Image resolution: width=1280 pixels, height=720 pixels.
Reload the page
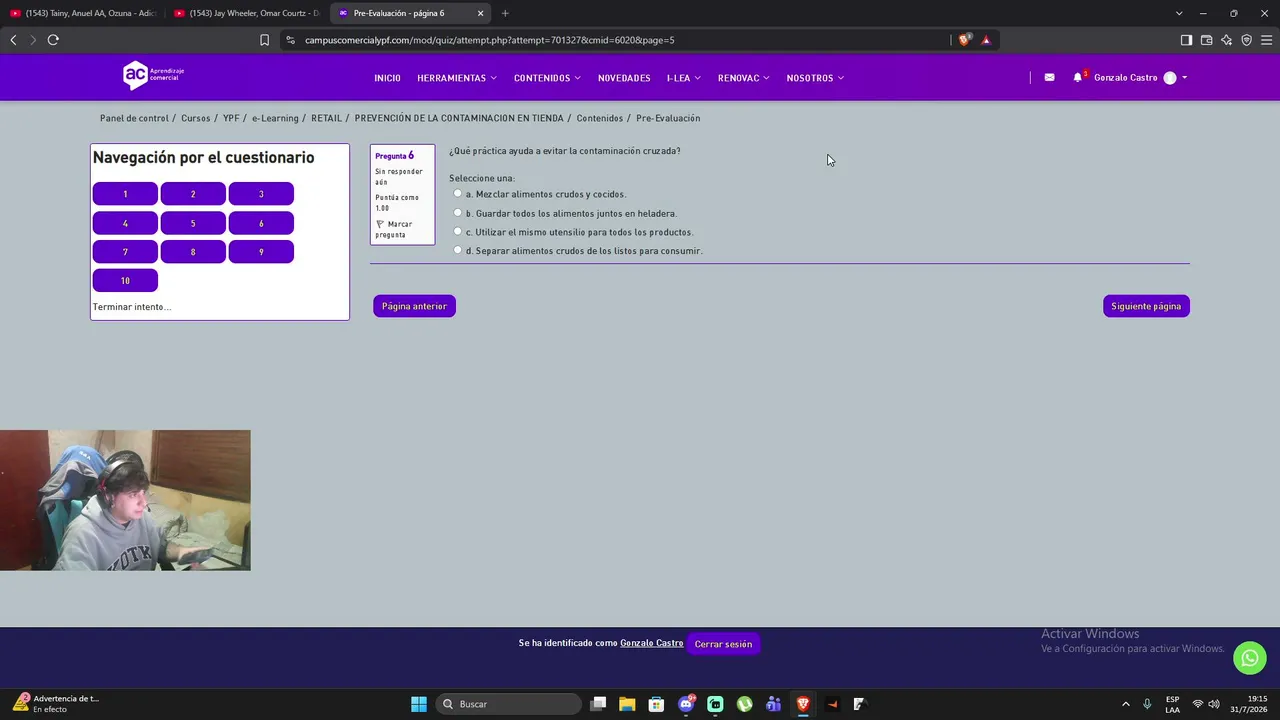pos(53,40)
